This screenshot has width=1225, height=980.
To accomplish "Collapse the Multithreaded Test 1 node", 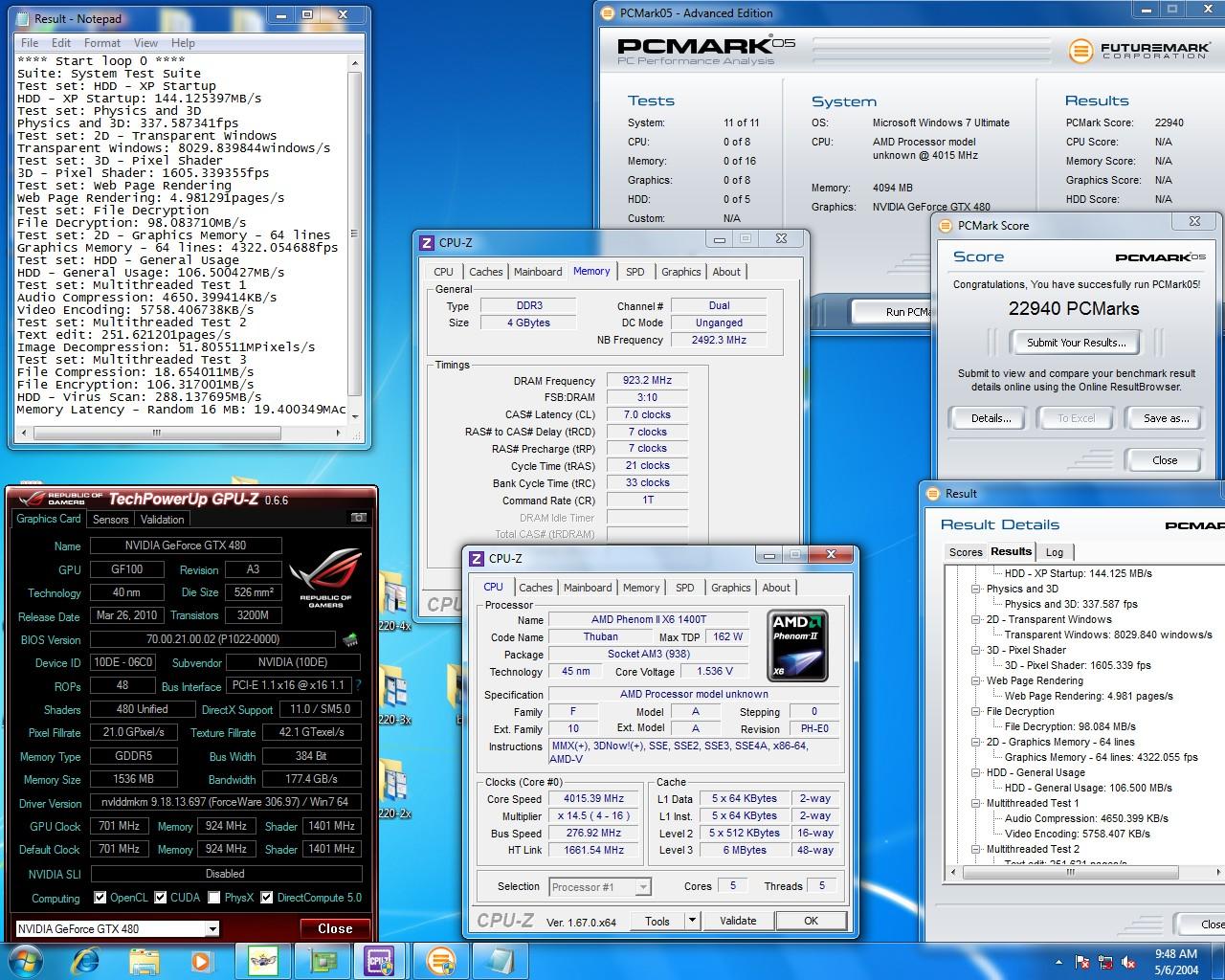I will click(x=976, y=803).
